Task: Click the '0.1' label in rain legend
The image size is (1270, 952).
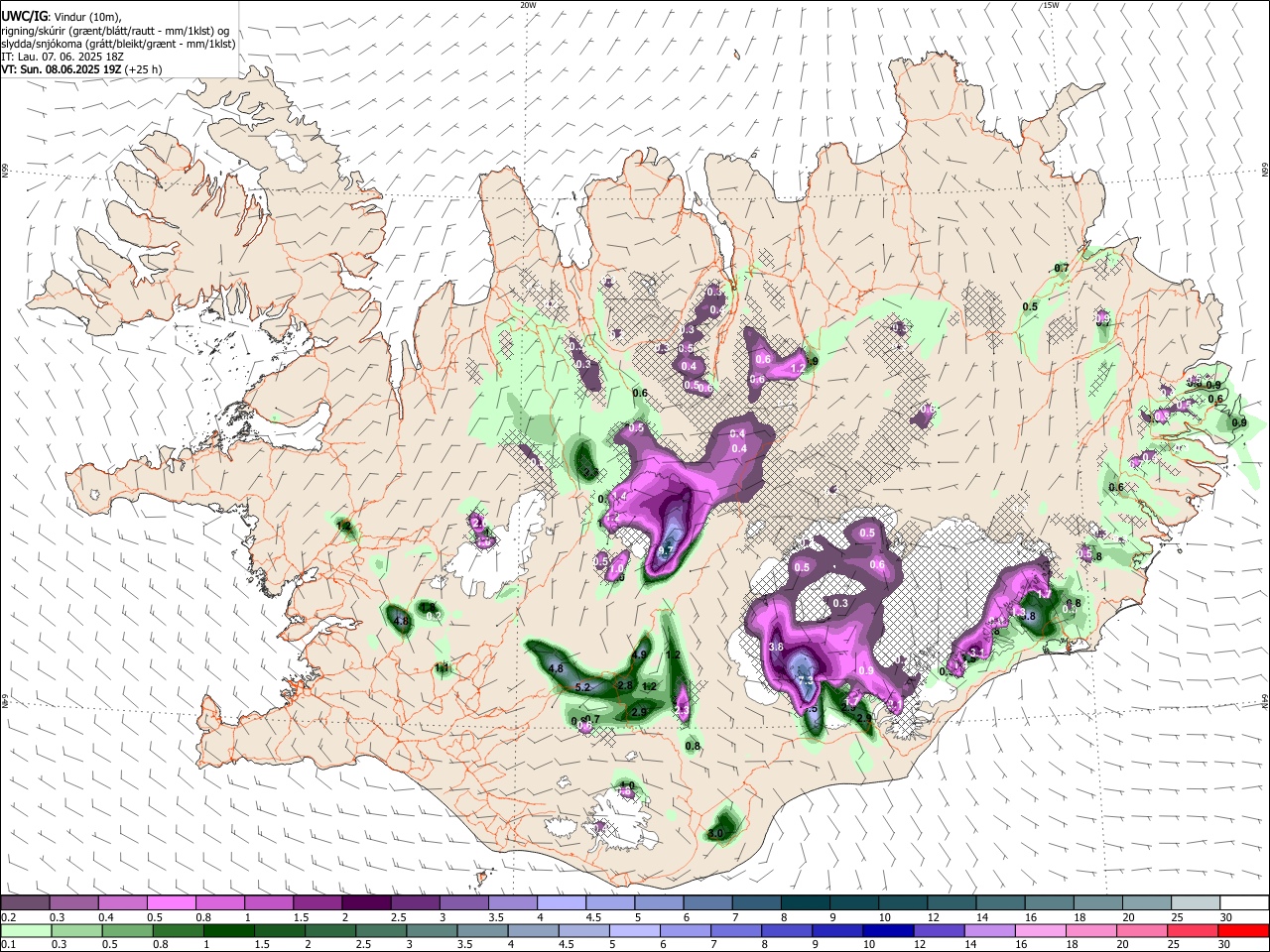Action: [x=8, y=945]
